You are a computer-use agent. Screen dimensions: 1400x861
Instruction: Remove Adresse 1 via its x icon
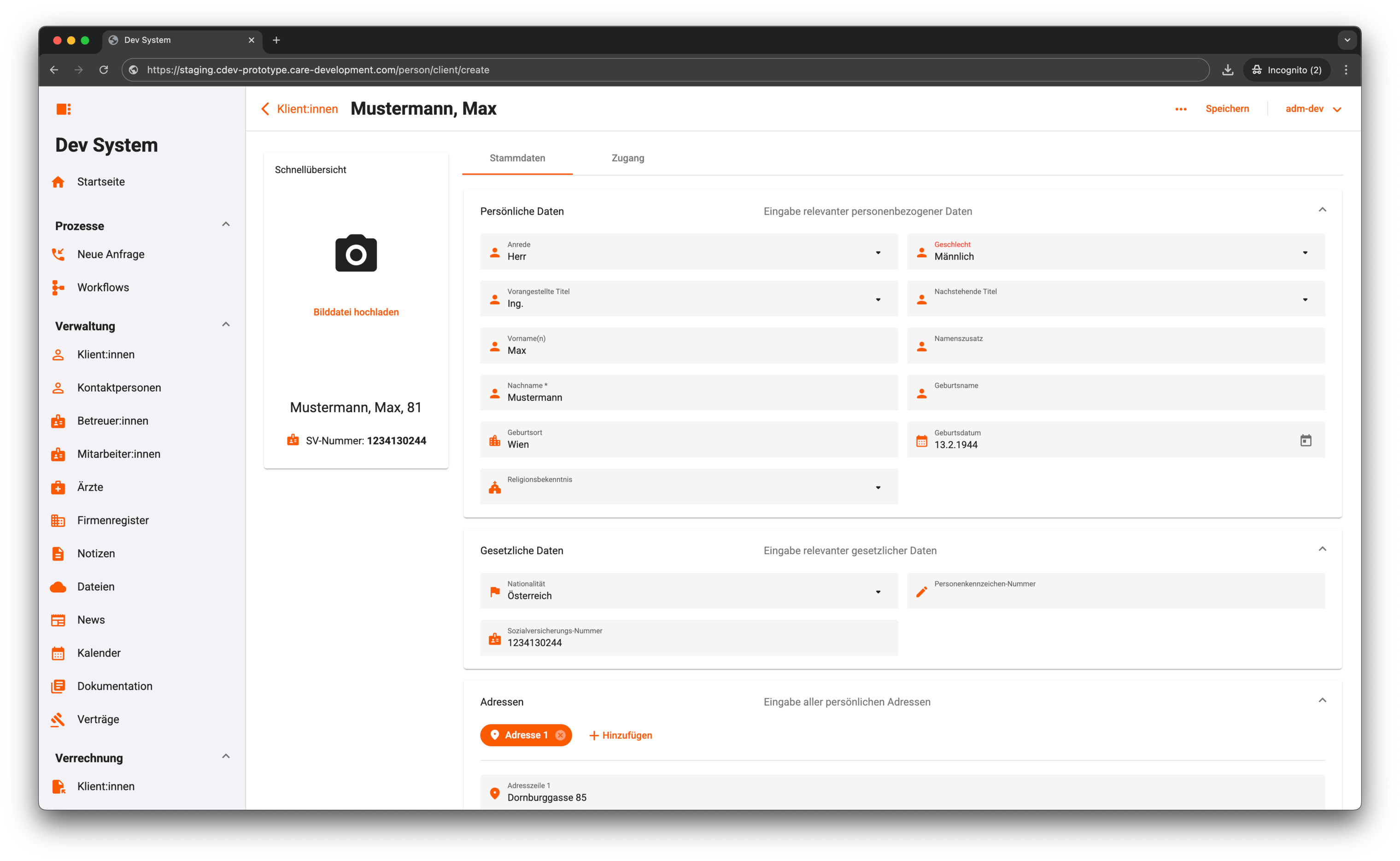[560, 735]
